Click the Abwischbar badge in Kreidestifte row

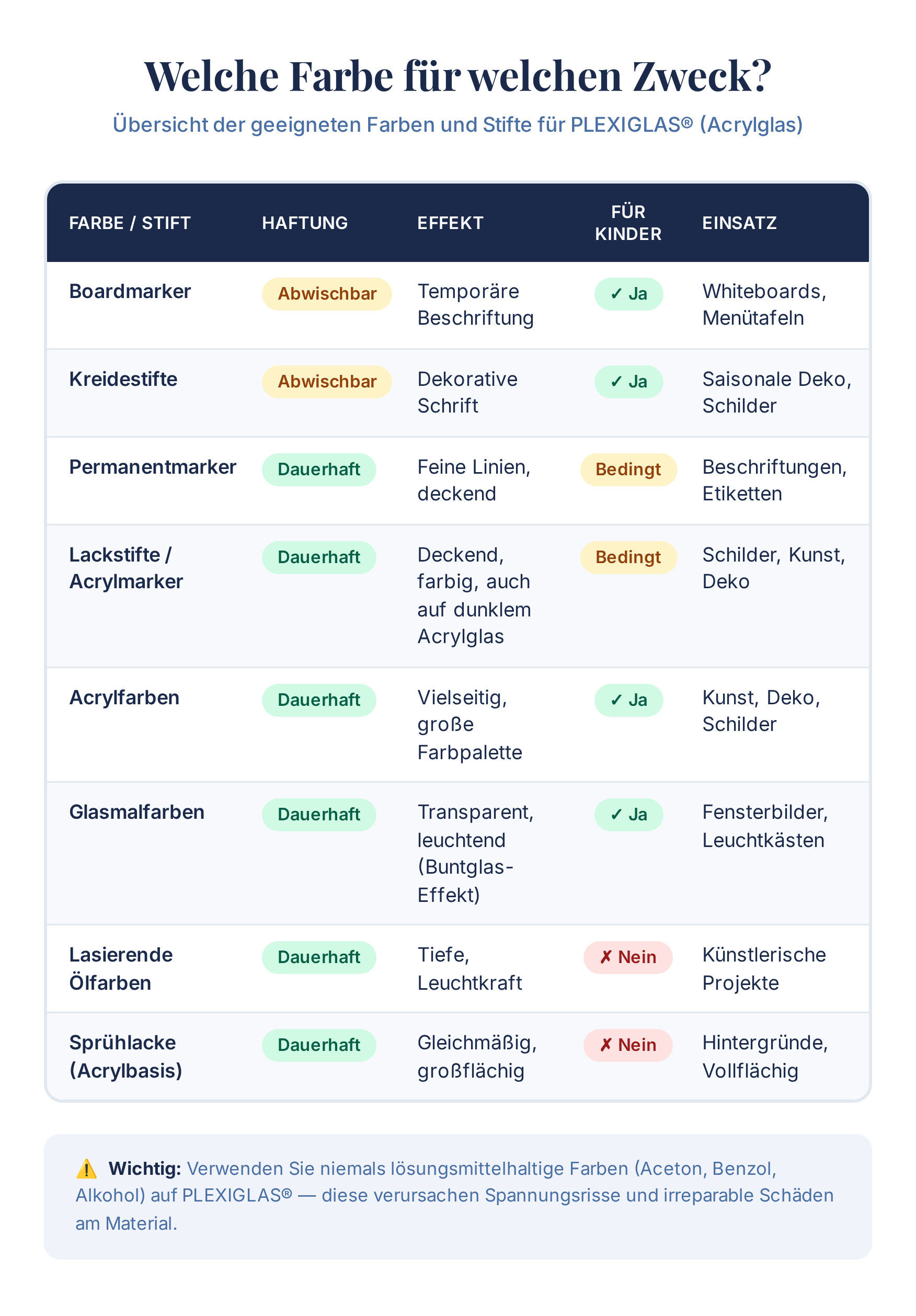[x=327, y=382]
